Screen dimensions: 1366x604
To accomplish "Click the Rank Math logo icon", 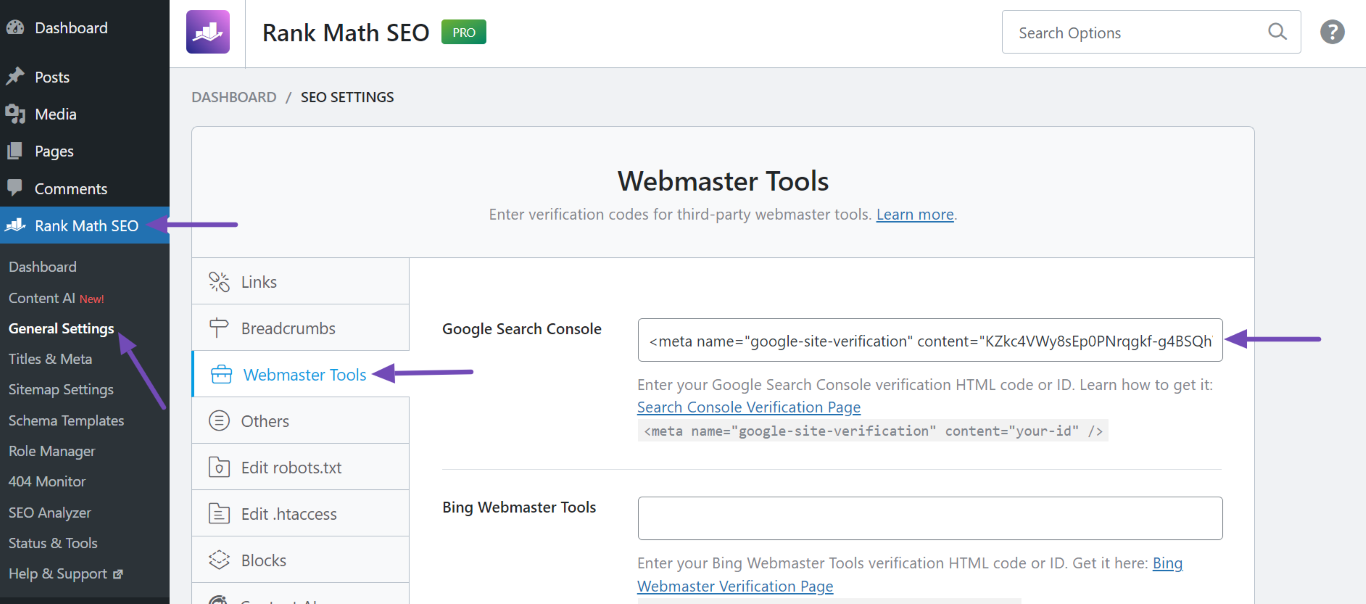I will (x=208, y=32).
